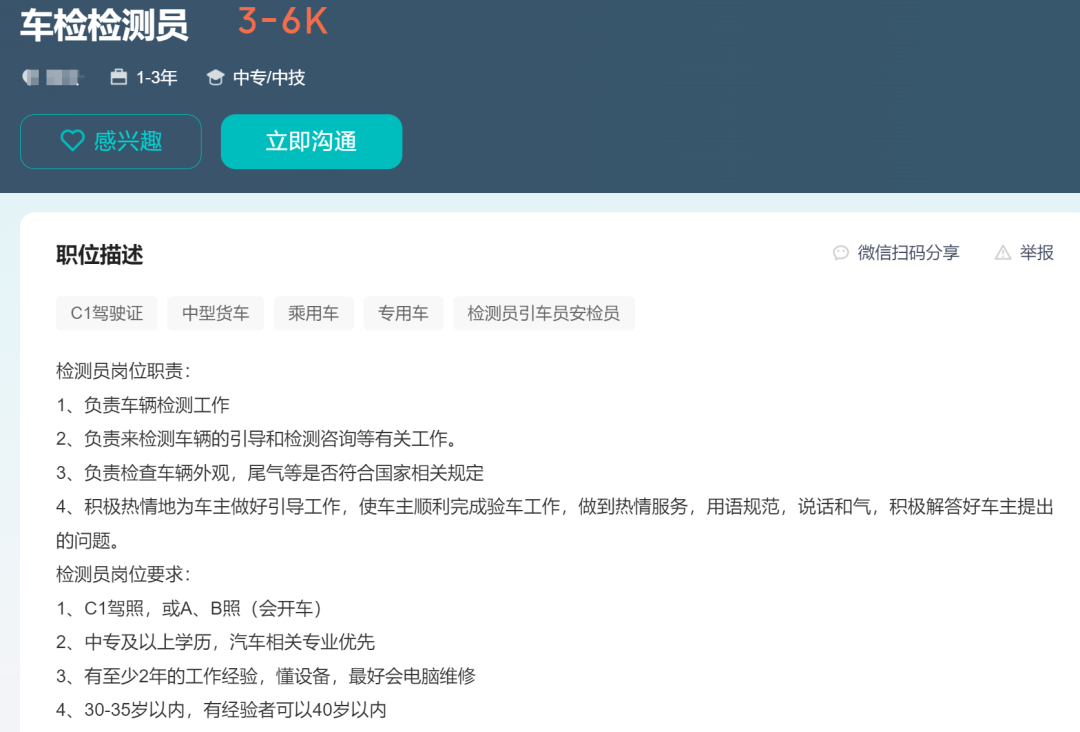Click the 有至少2年的工作经验 requirement line

point(266,676)
